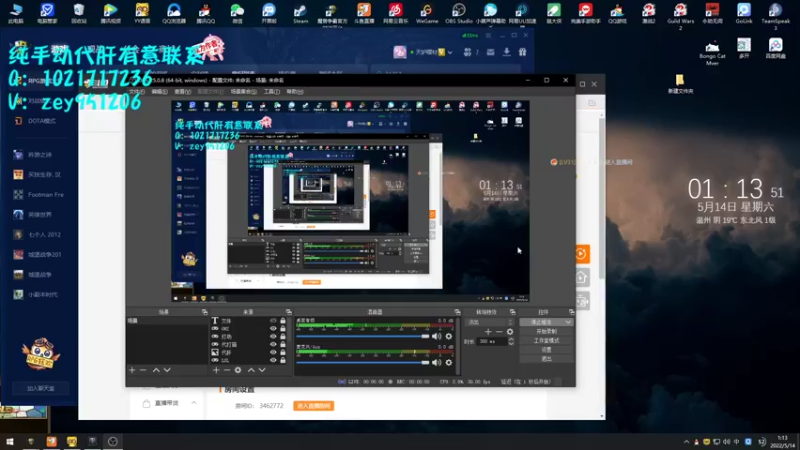Image resolution: width=800 pixels, height=450 pixels.
Task: Open the OBS Scene Collection menu
Action: (243, 92)
